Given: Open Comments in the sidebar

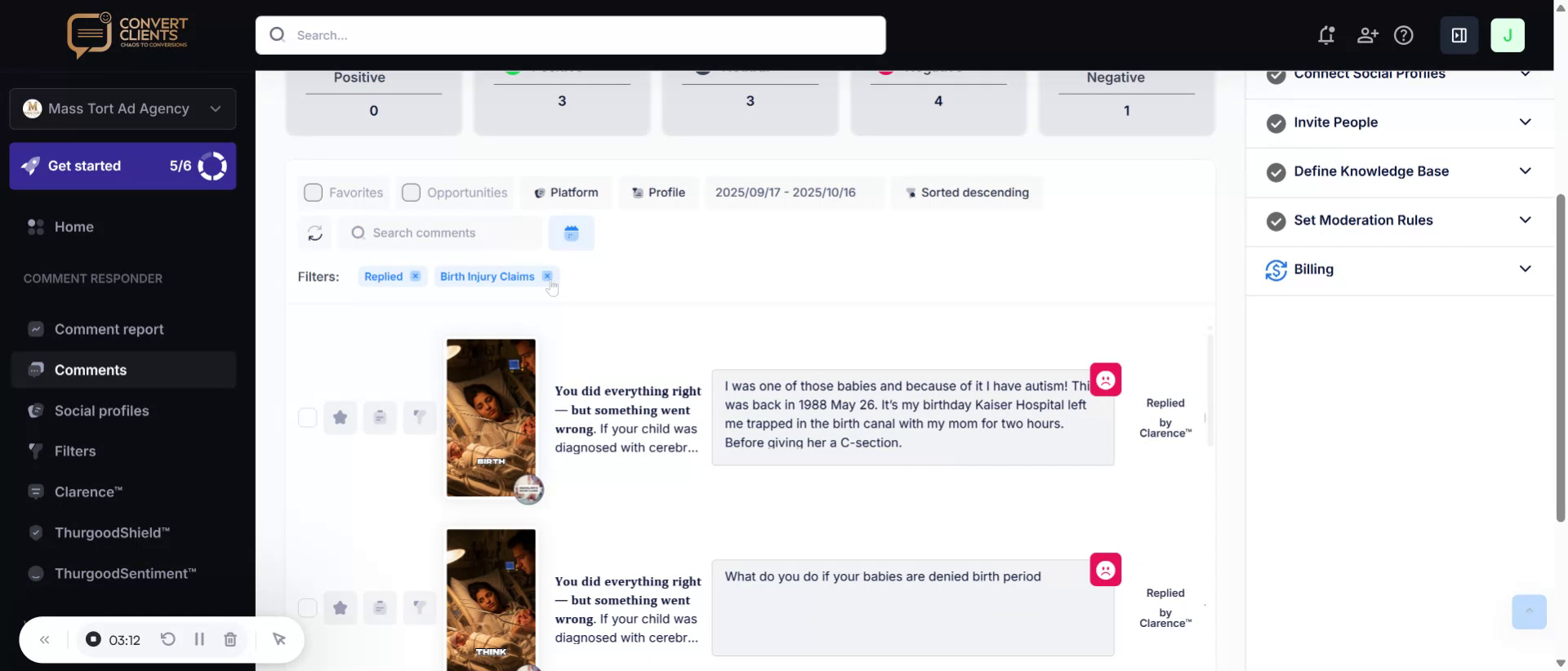Looking at the screenshot, I should pos(122,370).
